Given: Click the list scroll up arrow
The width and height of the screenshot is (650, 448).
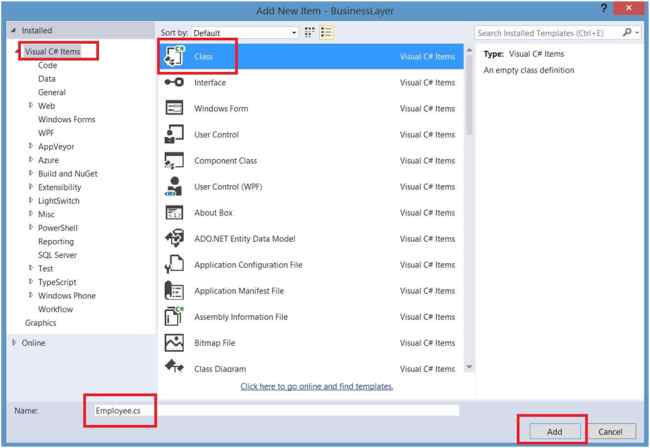Looking at the screenshot, I should click(469, 50).
